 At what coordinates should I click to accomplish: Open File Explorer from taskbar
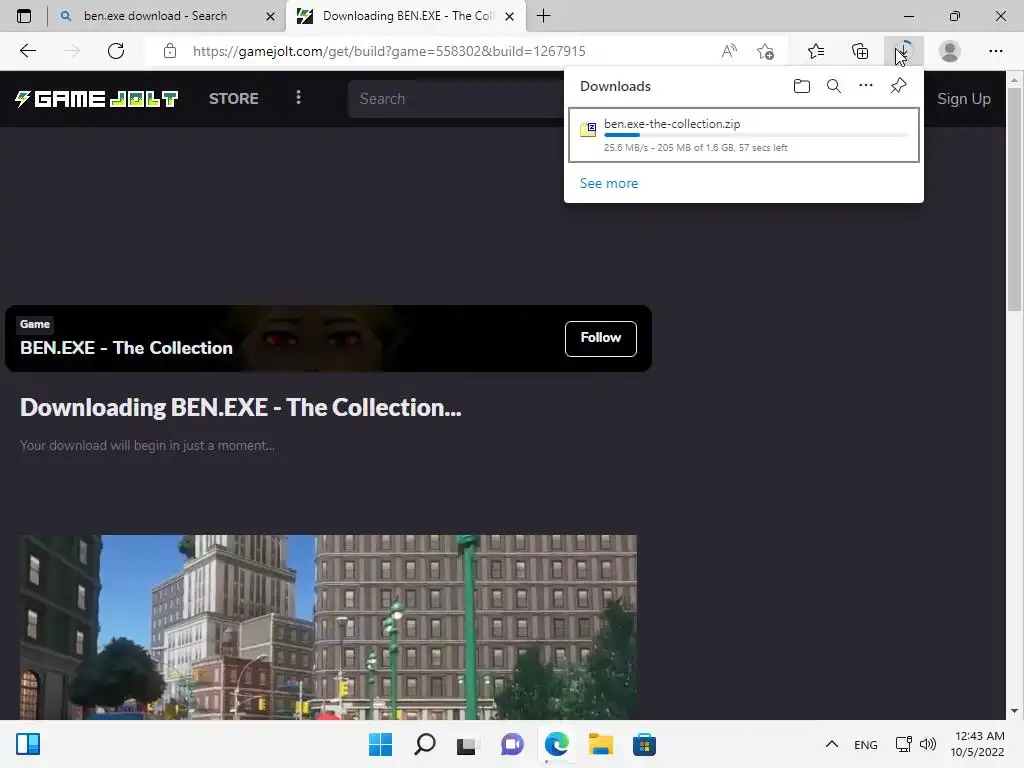click(x=600, y=744)
